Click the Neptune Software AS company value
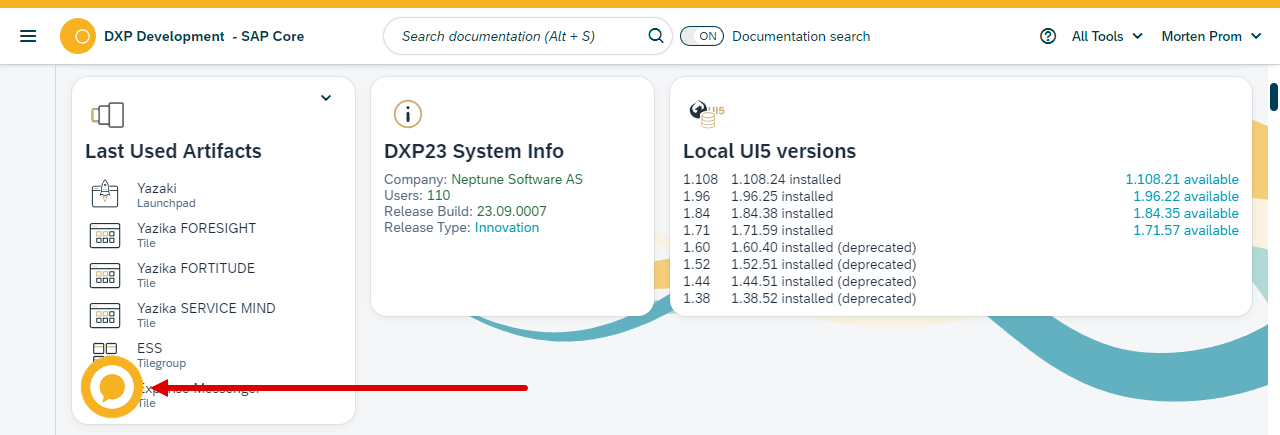1280x435 pixels. pos(517,179)
